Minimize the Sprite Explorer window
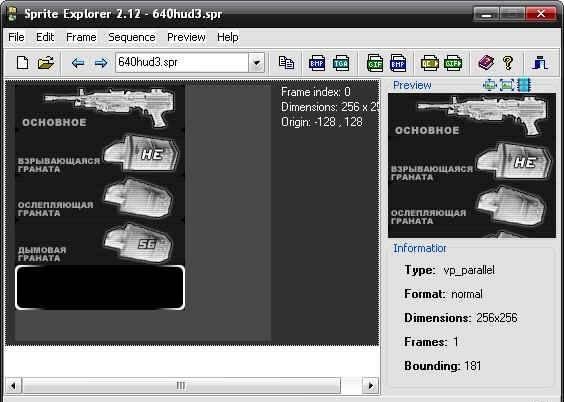Viewport: 564px width, 402px height. (x=486, y=14)
